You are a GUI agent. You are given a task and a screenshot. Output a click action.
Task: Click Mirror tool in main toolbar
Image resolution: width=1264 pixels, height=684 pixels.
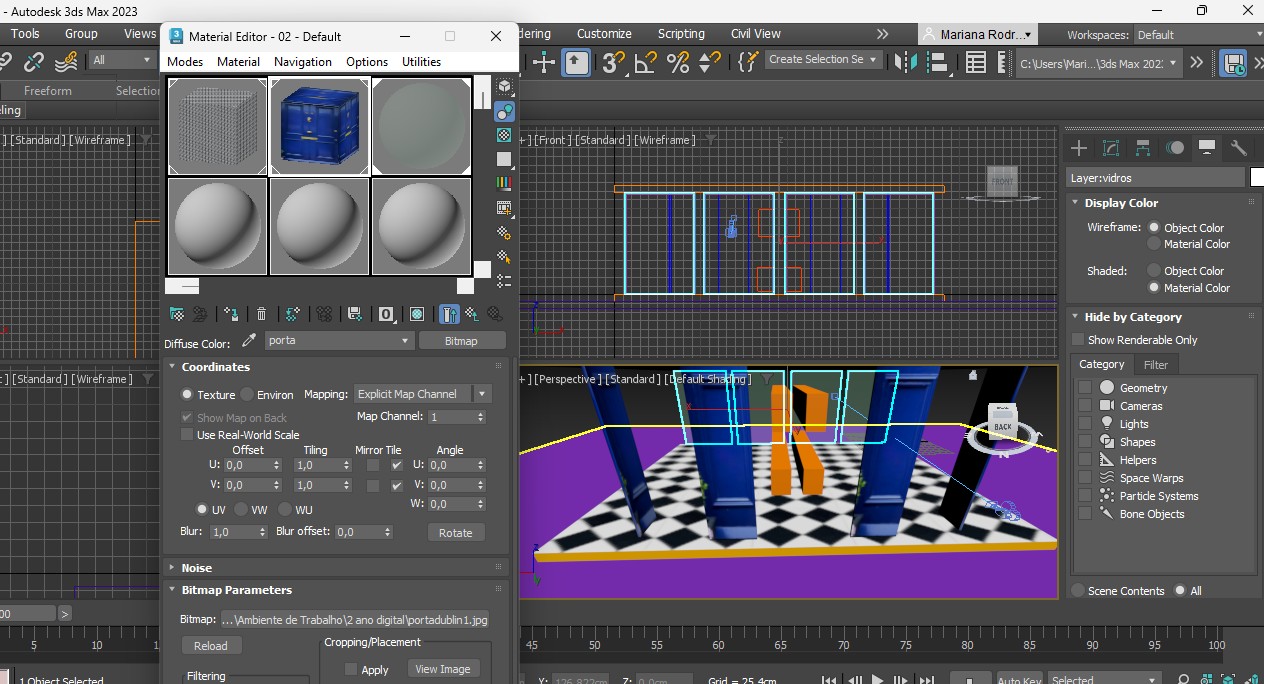tap(906, 62)
